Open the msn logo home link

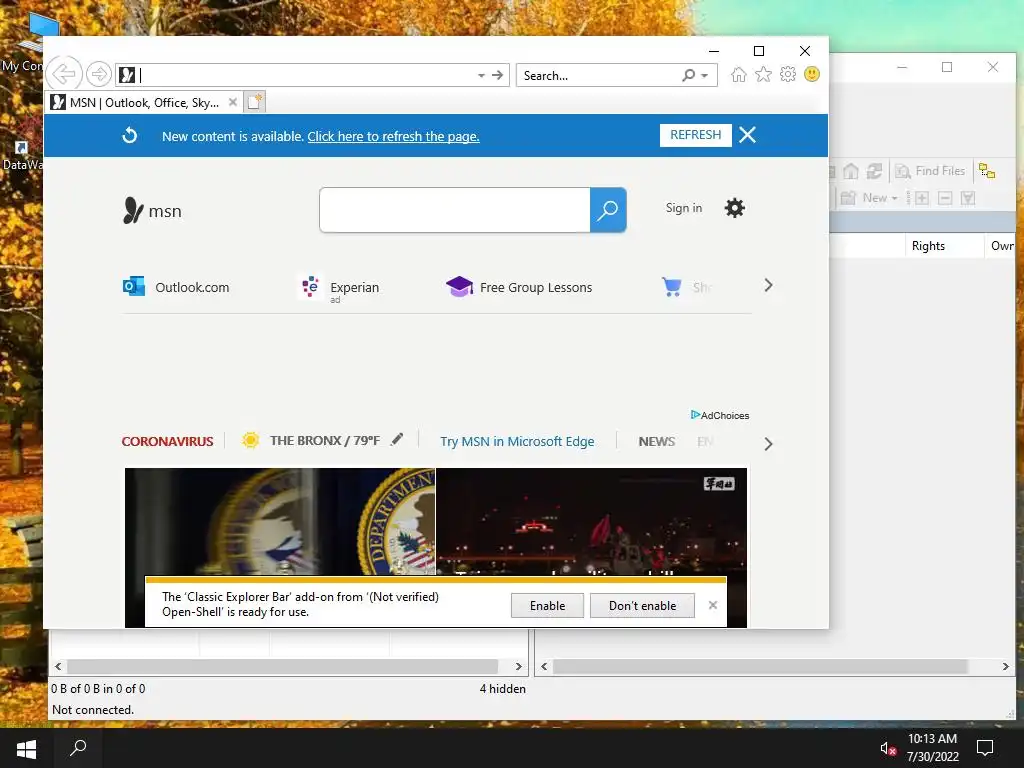[152, 211]
